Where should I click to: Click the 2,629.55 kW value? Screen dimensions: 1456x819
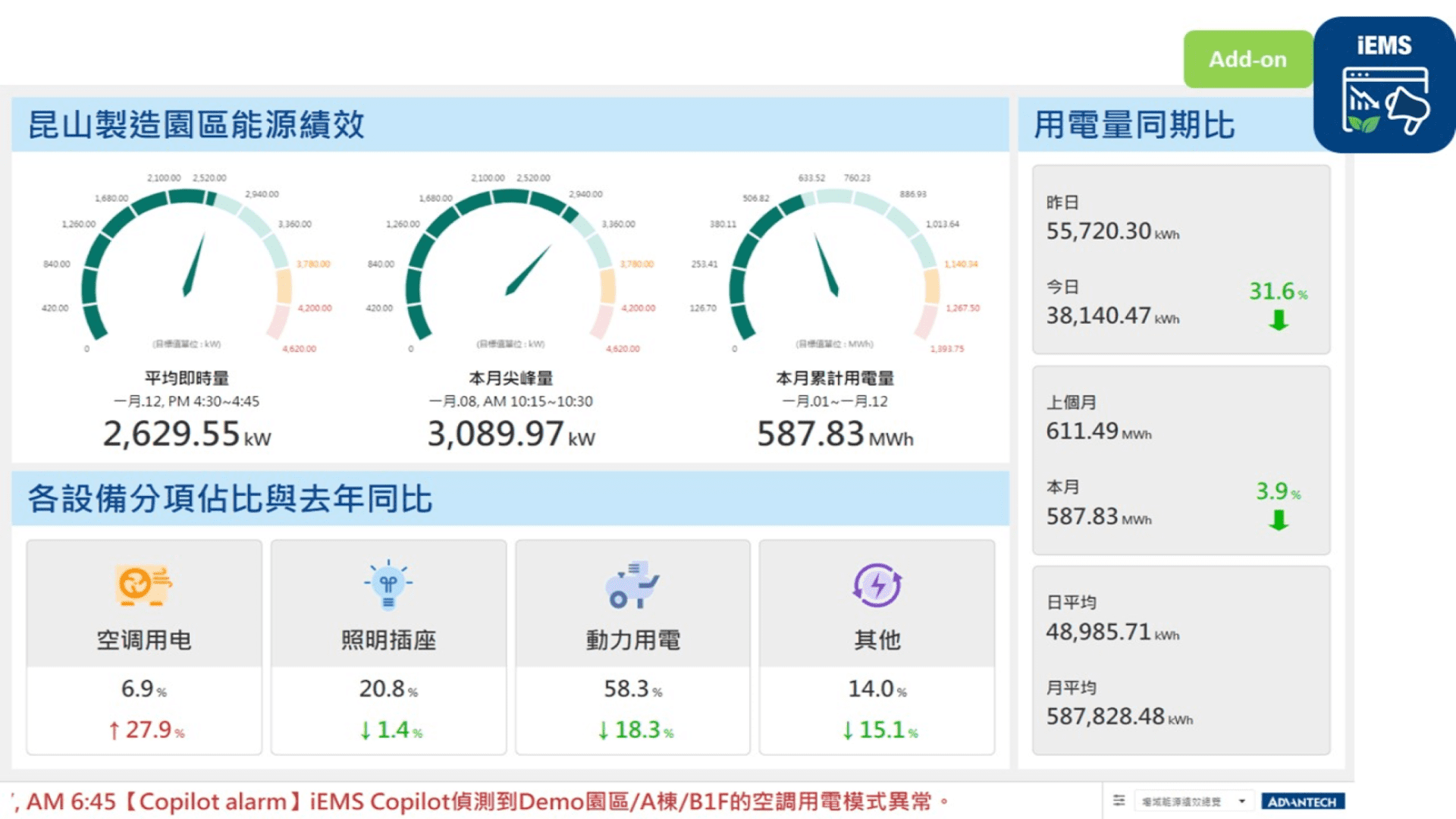[x=187, y=435]
